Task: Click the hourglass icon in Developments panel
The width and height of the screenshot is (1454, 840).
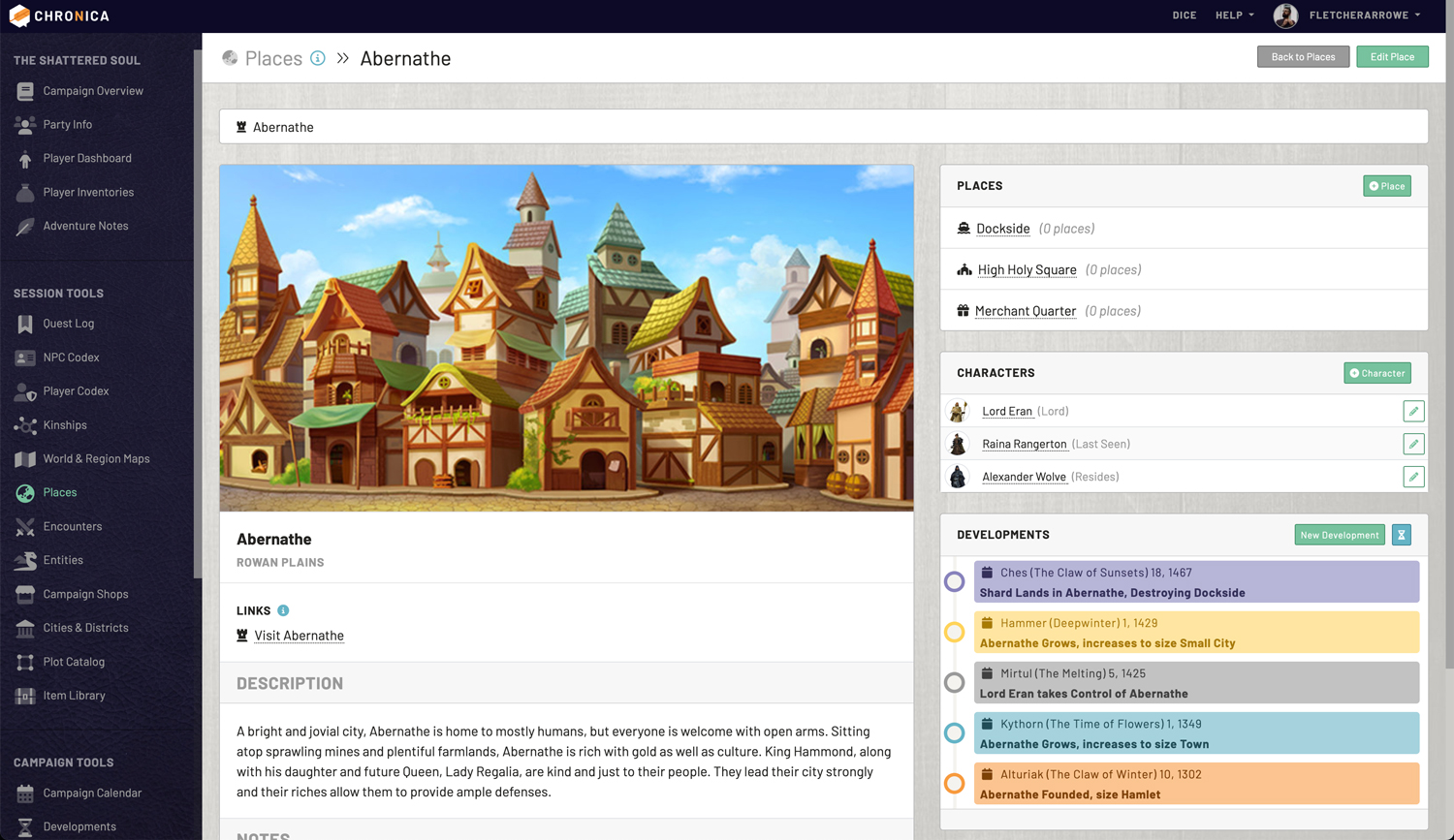Action: coord(1401,535)
